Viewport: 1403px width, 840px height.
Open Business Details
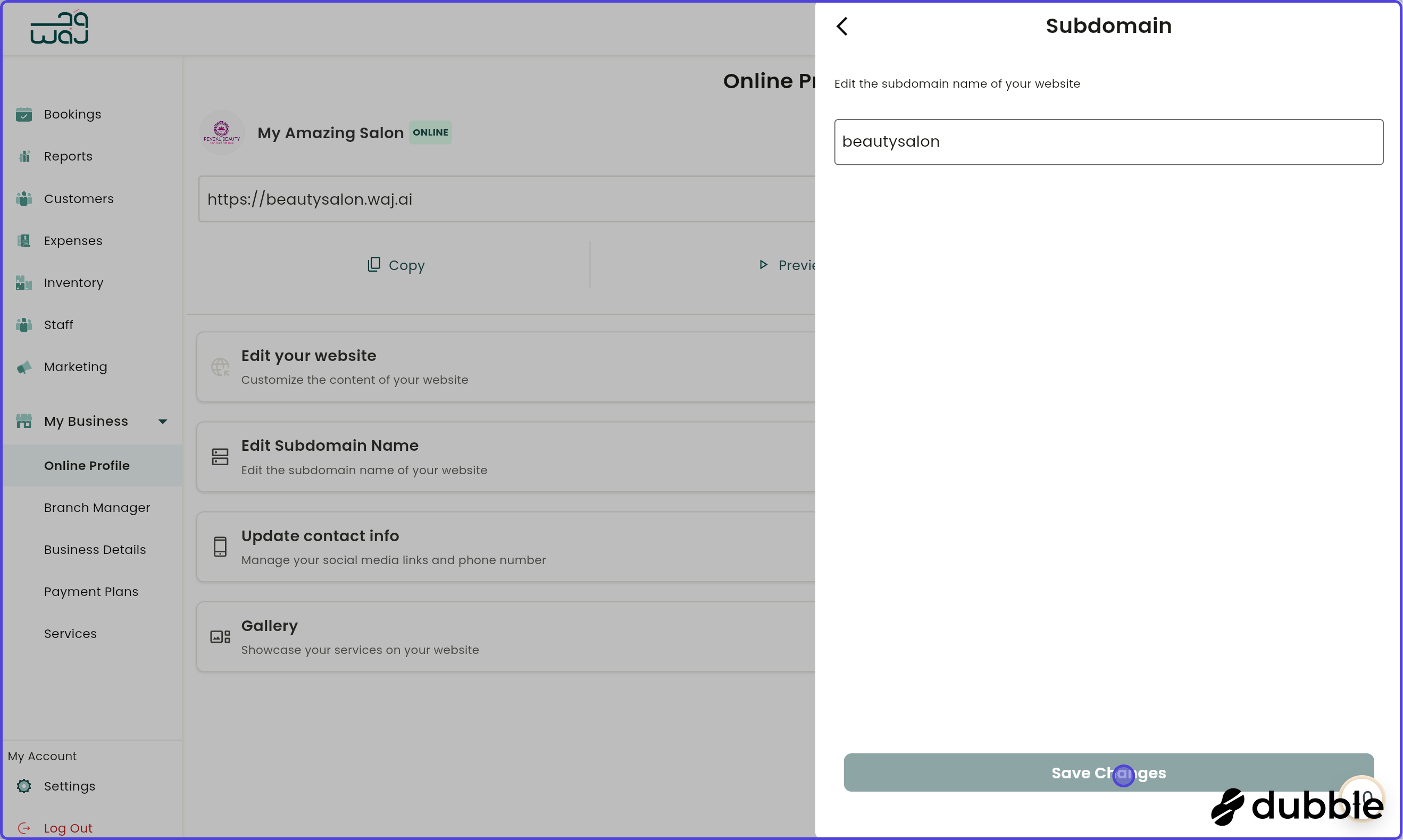tap(95, 550)
